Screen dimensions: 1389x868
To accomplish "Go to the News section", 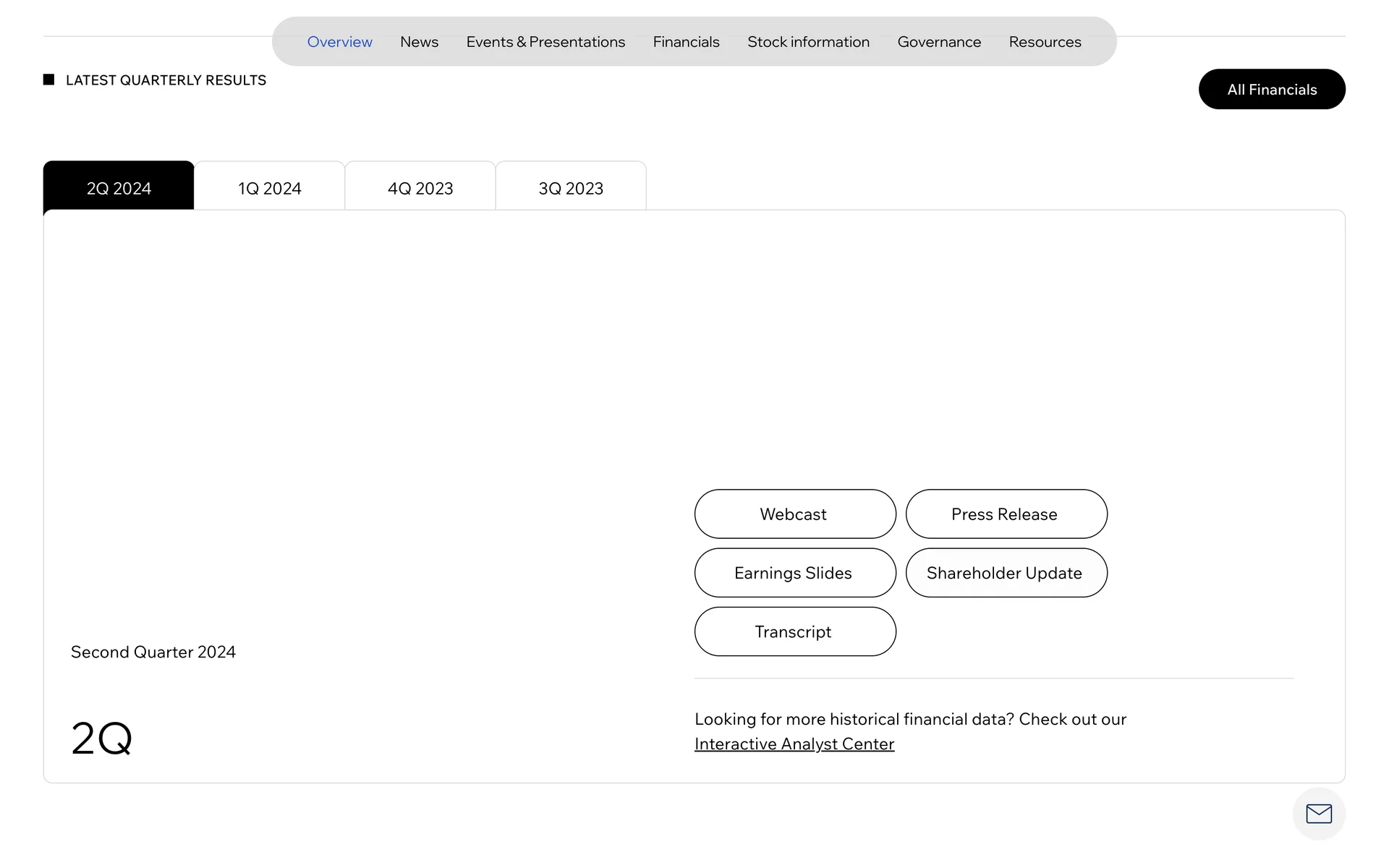I will pos(419,42).
